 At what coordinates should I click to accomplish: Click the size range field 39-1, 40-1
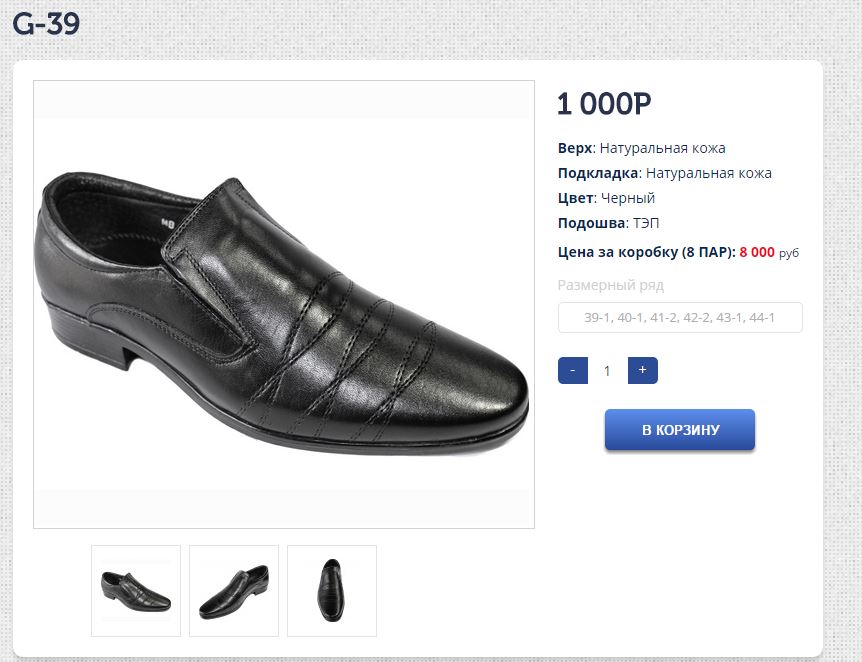pyautogui.click(x=680, y=318)
